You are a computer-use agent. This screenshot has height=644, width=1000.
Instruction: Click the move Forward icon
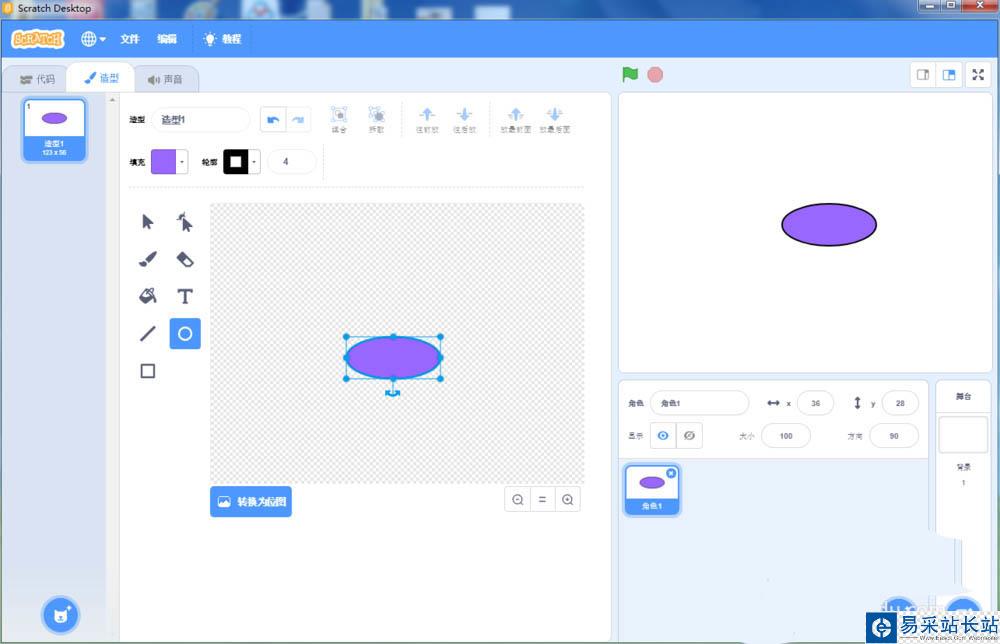click(427, 119)
